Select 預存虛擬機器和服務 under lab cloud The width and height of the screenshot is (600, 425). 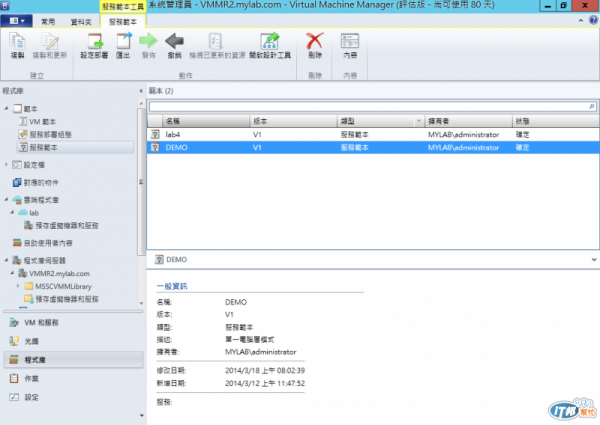[67, 225]
